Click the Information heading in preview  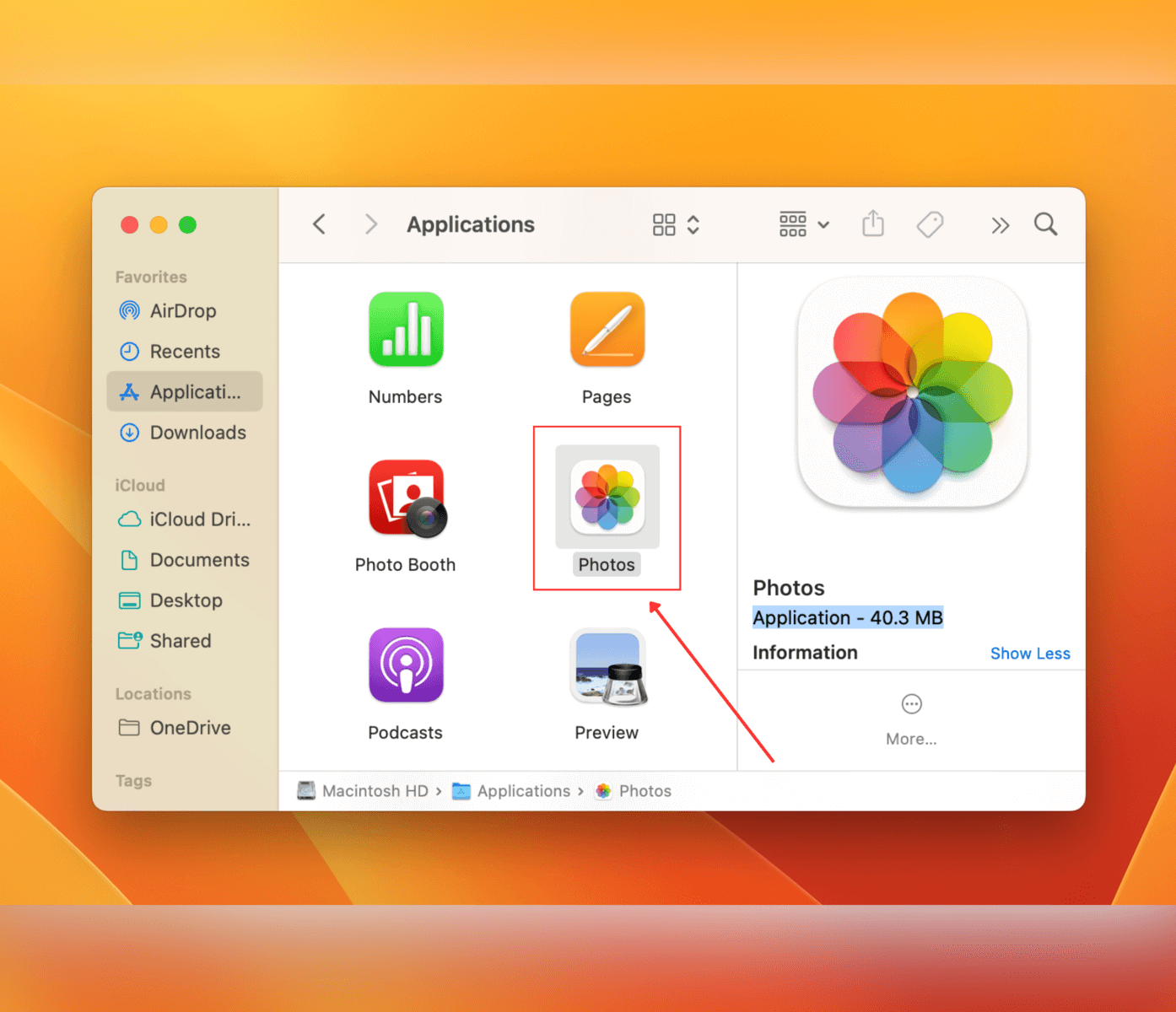pos(805,653)
